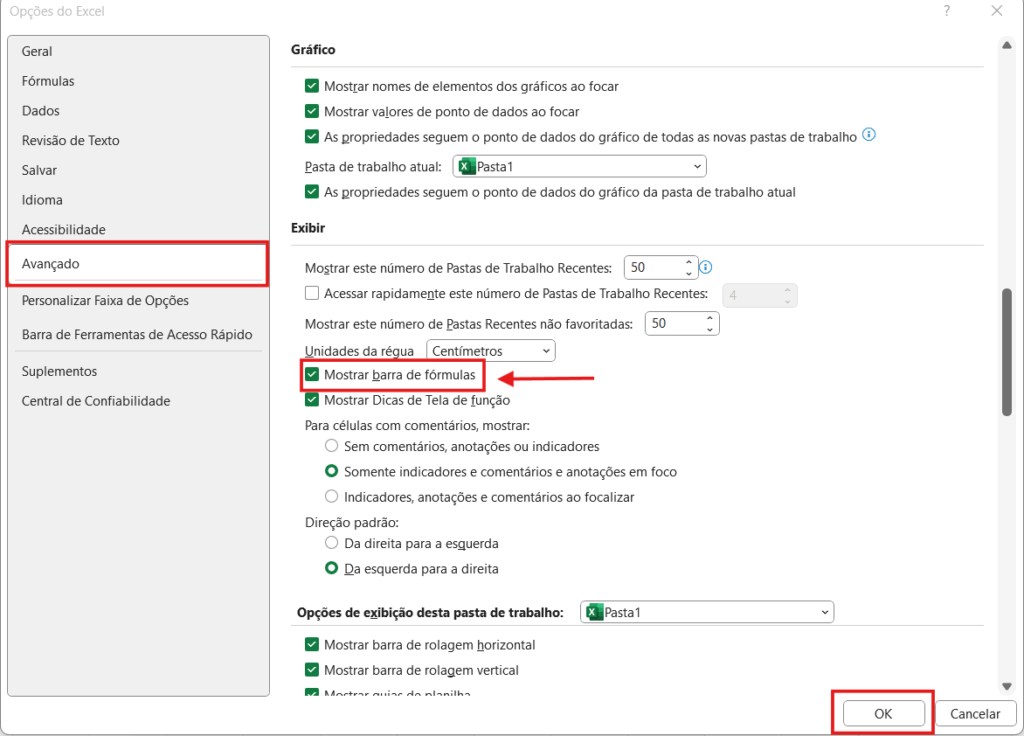Uncheck Mostrar Dicas de Tela de função
This screenshot has width=1024, height=736.
(x=313, y=398)
